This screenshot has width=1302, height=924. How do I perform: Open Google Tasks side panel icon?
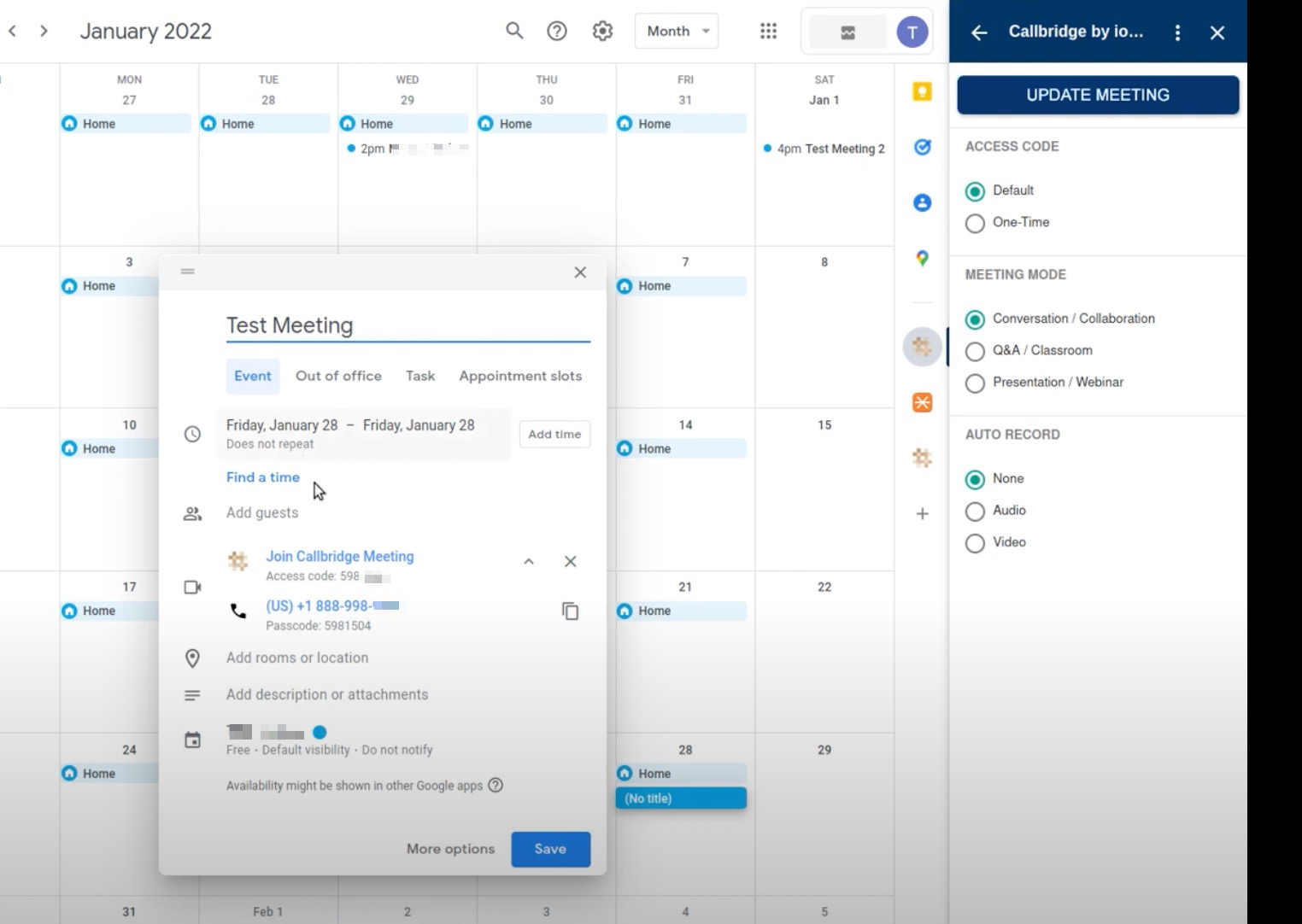tap(922, 147)
